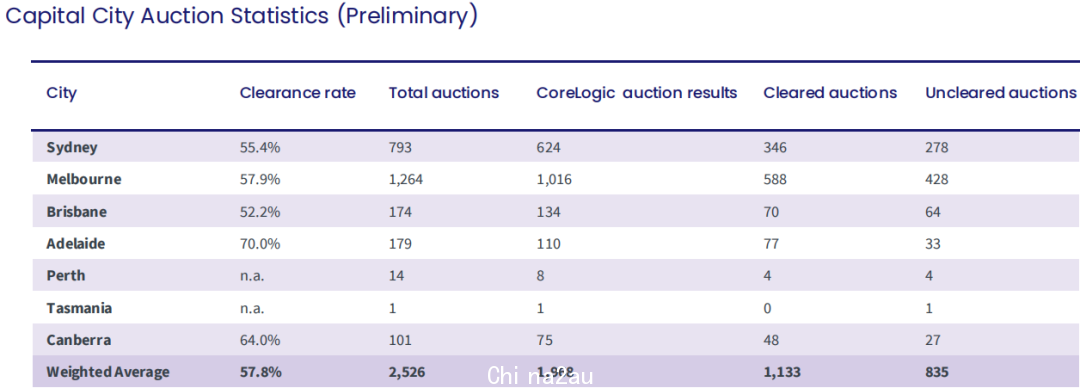This screenshot has height=388, width=1080.
Task: Select the Sydney row label
Action: click(72, 147)
